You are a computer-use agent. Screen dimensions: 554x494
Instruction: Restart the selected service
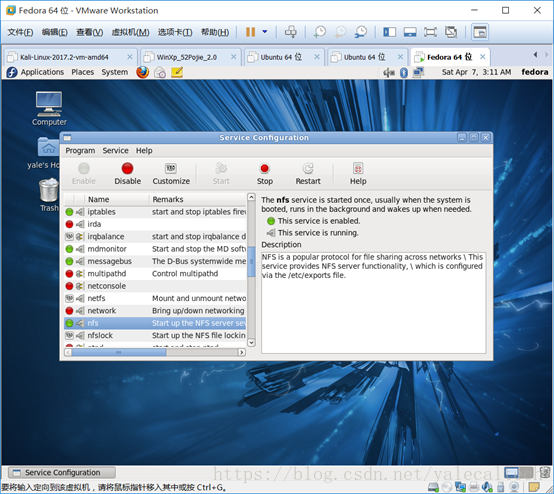coord(308,174)
